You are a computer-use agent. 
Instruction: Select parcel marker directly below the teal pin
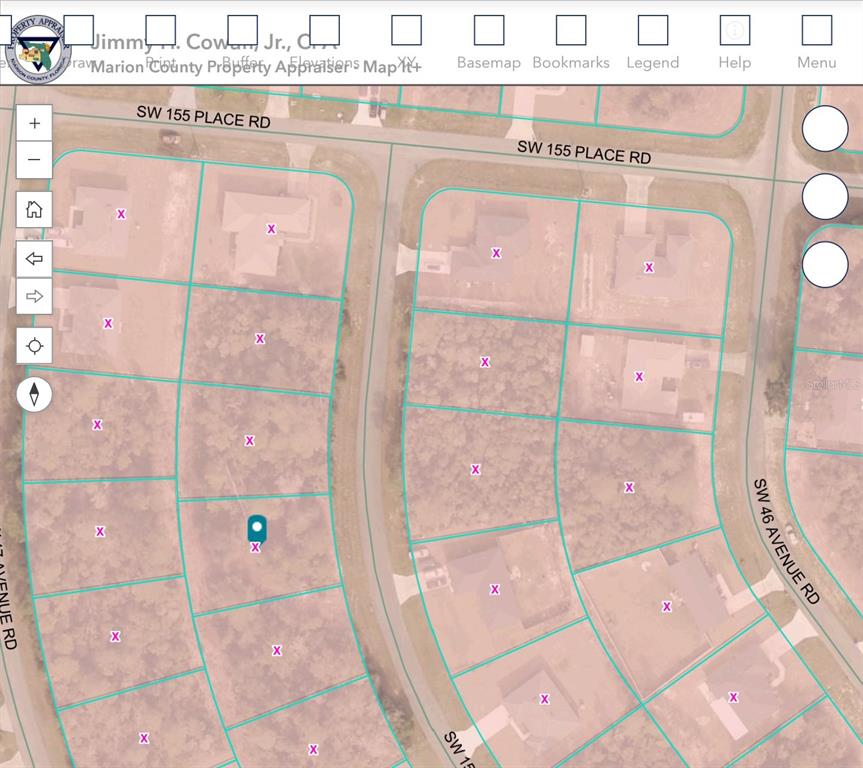[x=256, y=548]
